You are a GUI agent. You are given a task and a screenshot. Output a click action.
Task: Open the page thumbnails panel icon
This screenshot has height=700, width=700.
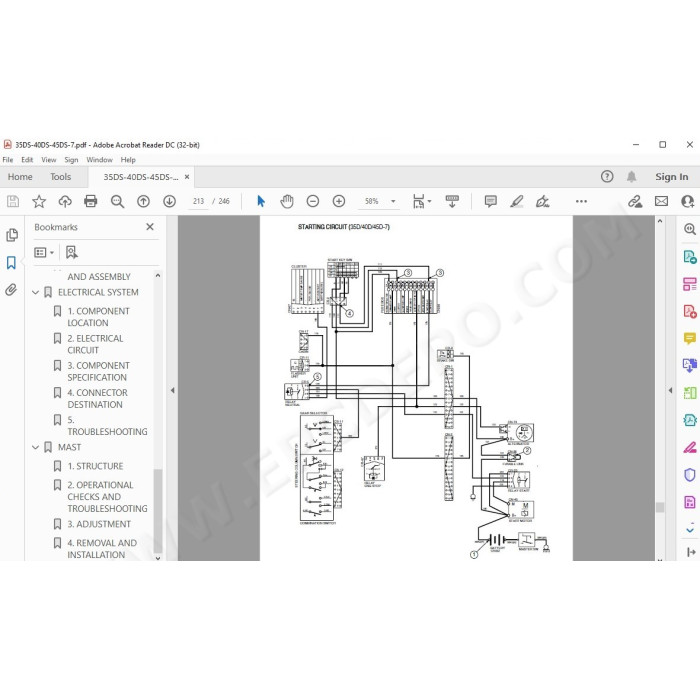pos(12,235)
